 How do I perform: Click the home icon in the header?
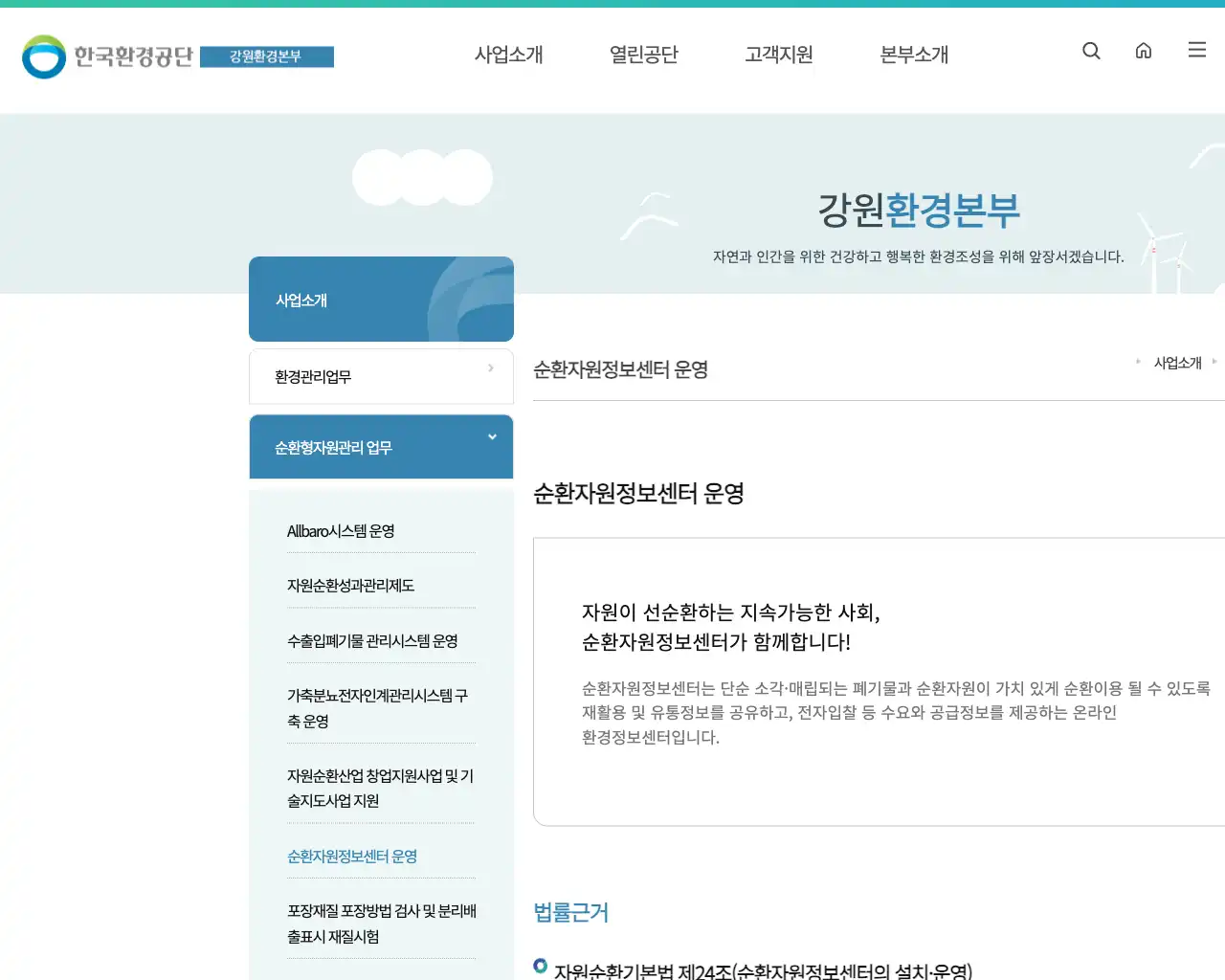tap(1144, 51)
